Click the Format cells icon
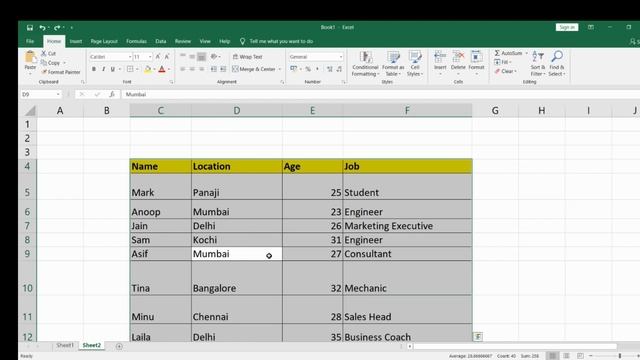 (476, 57)
